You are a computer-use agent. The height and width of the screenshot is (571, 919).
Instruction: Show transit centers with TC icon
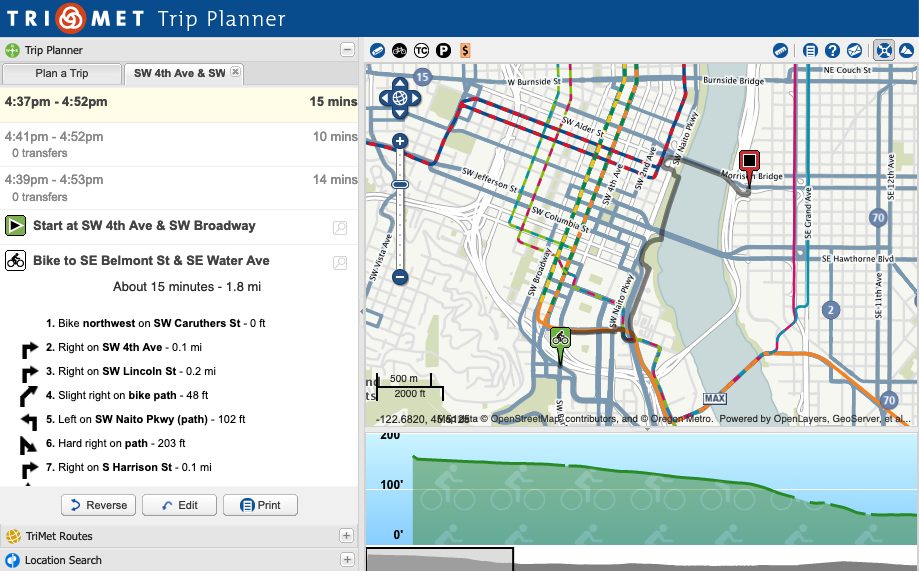pyautogui.click(x=421, y=50)
